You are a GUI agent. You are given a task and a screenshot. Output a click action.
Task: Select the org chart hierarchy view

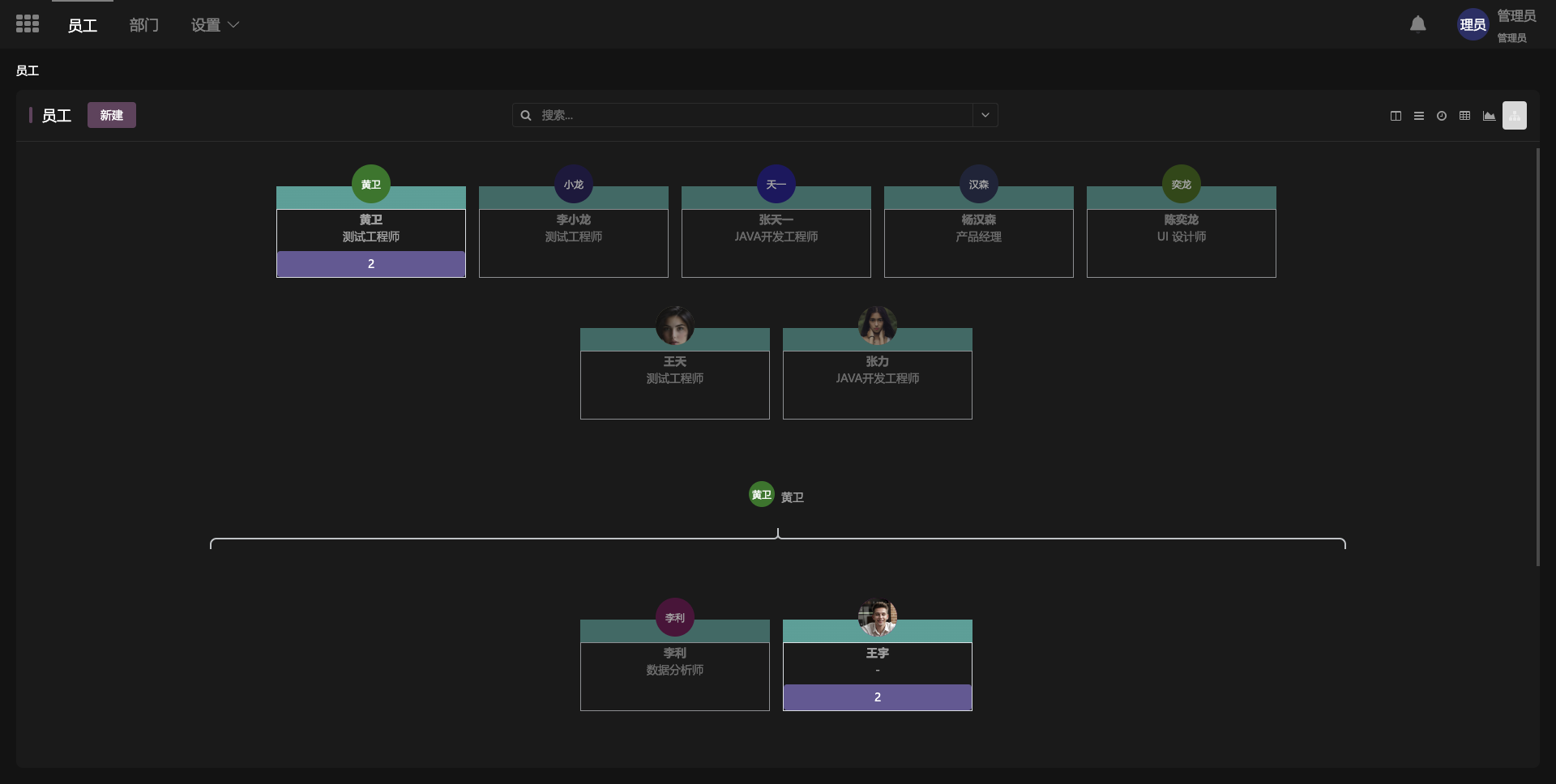pos(1514,116)
